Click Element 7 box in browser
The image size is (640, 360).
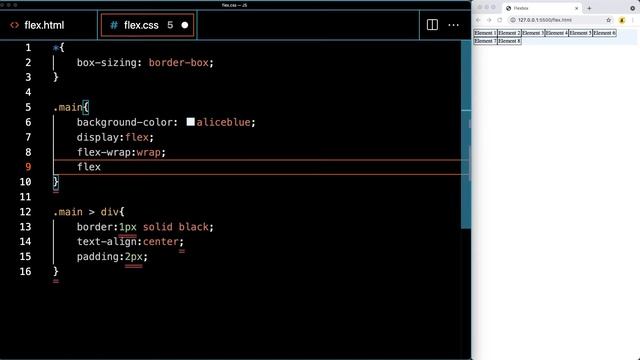tap(485, 41)
